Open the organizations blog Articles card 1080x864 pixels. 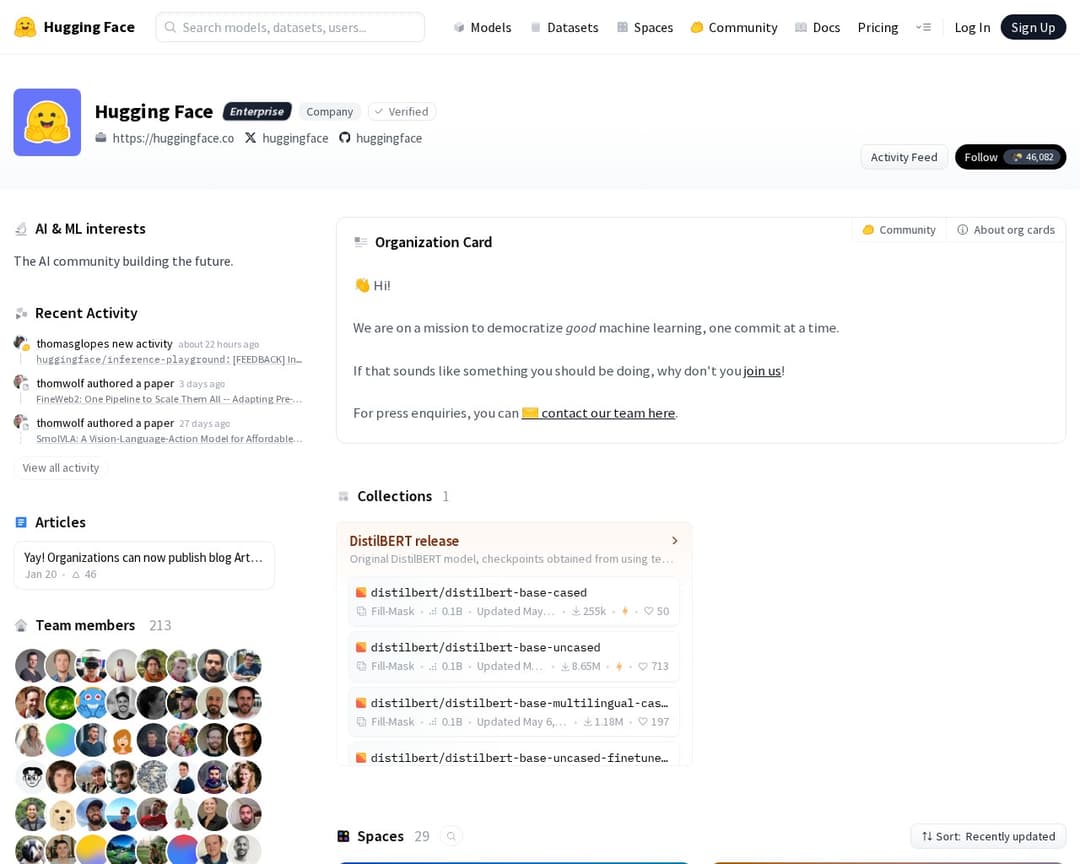coord(144,565)
